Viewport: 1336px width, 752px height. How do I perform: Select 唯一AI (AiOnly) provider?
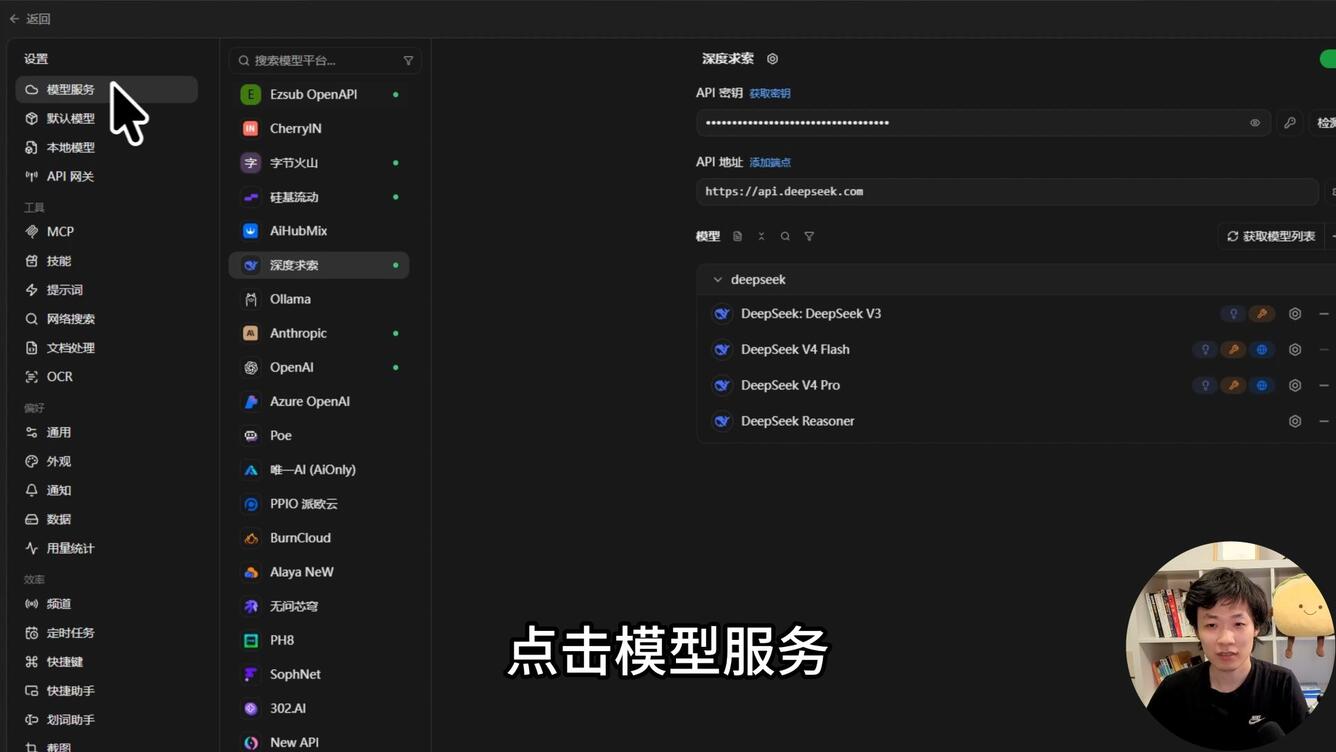(x=319, y=469)
